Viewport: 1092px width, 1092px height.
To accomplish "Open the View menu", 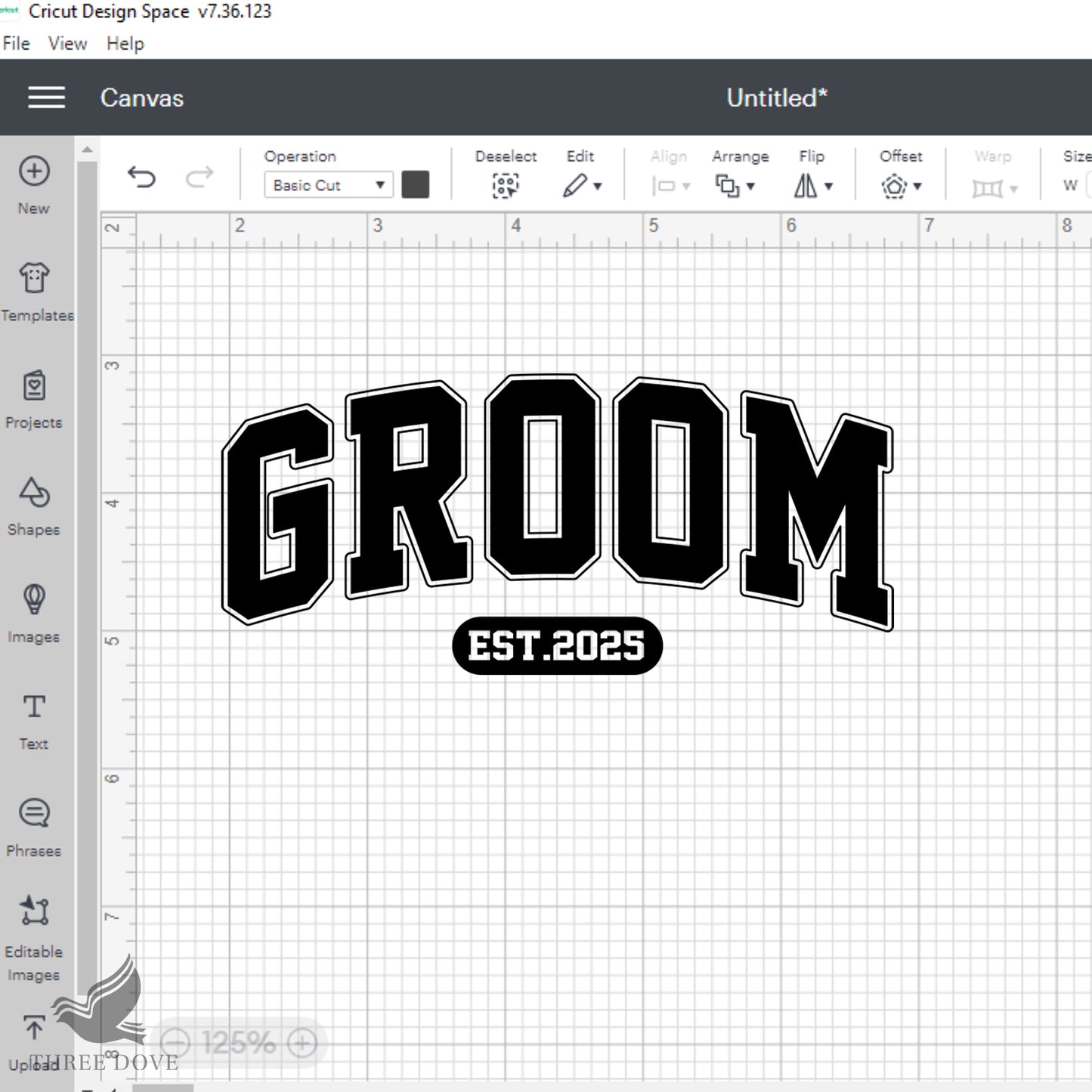I will (x=67, y=44).
